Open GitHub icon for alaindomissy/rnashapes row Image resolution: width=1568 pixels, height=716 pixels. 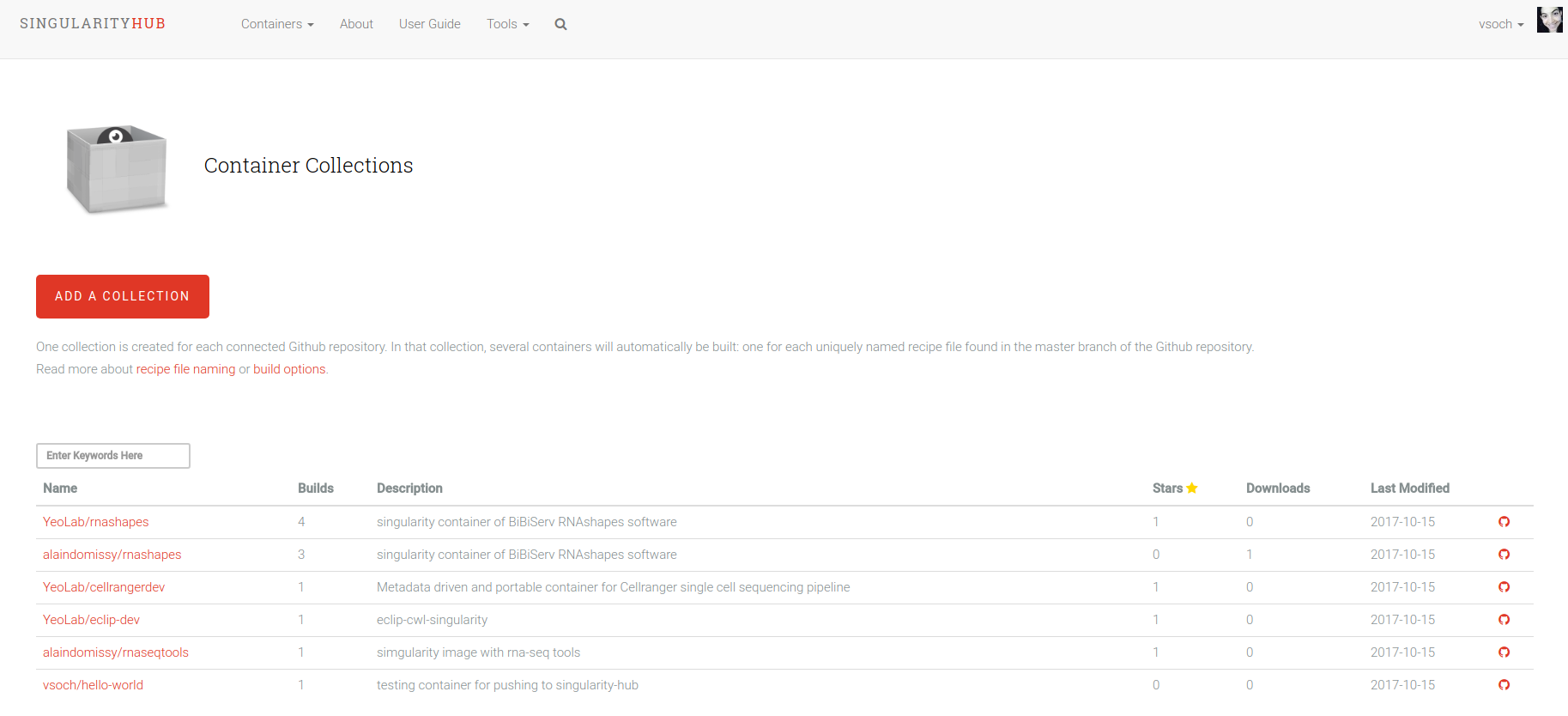pyautogui.click(x=1504, y=555)
